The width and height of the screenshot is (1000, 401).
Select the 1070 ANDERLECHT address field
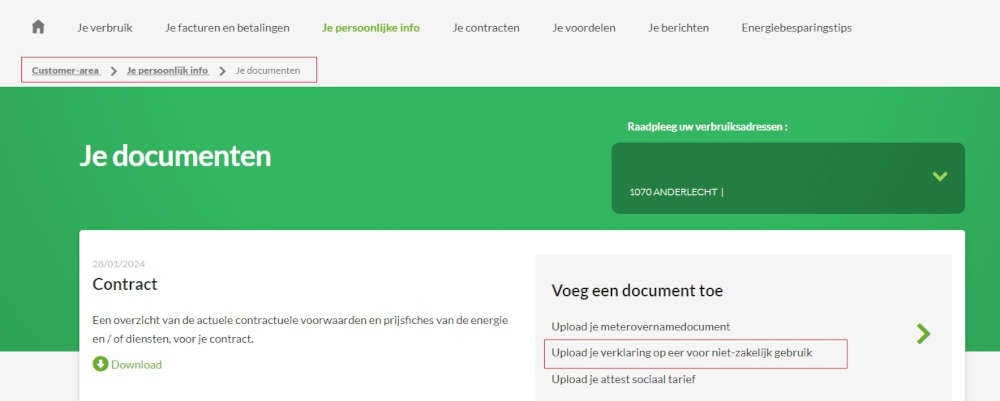[x=676, y=192]
